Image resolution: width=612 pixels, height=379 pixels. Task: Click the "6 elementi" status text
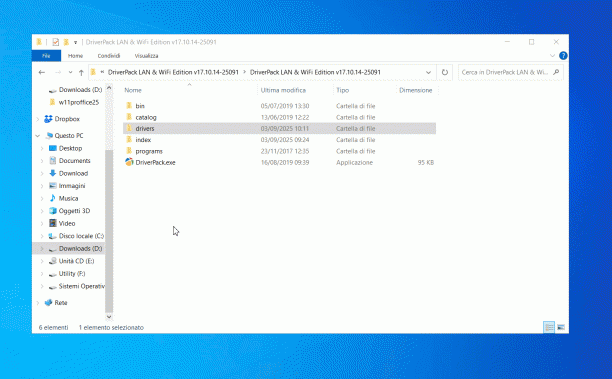coord(53,327)
